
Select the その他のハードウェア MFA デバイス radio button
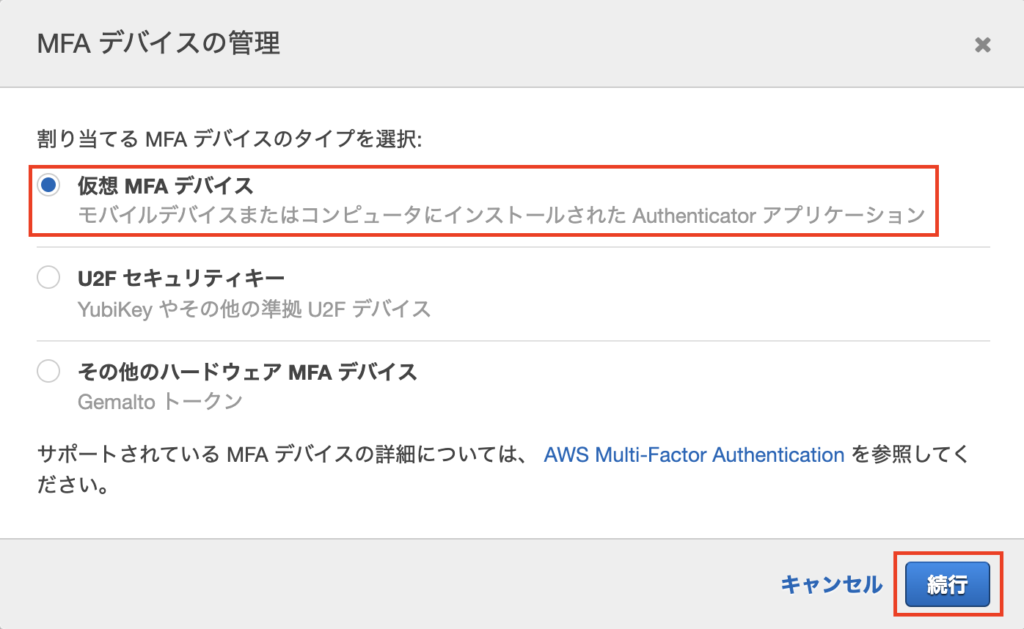tap(48, 372)
